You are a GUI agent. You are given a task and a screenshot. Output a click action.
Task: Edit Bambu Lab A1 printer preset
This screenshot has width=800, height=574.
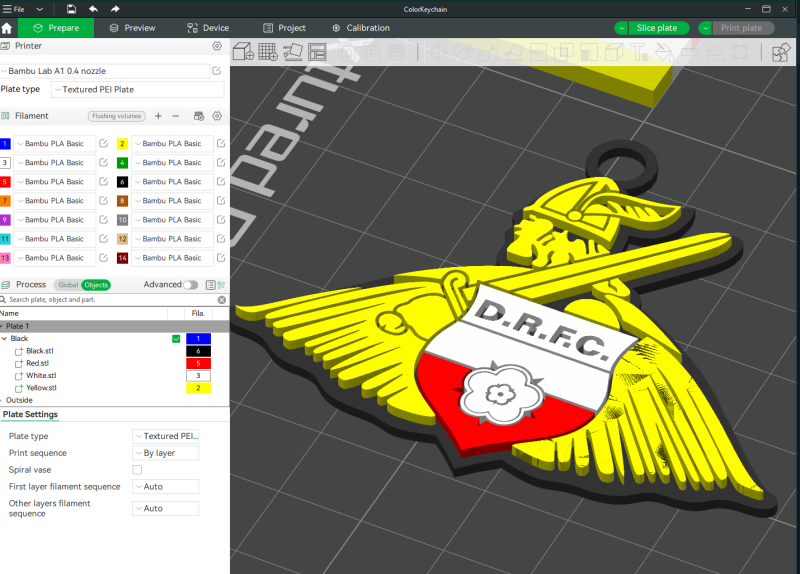[x=216, y=71]
